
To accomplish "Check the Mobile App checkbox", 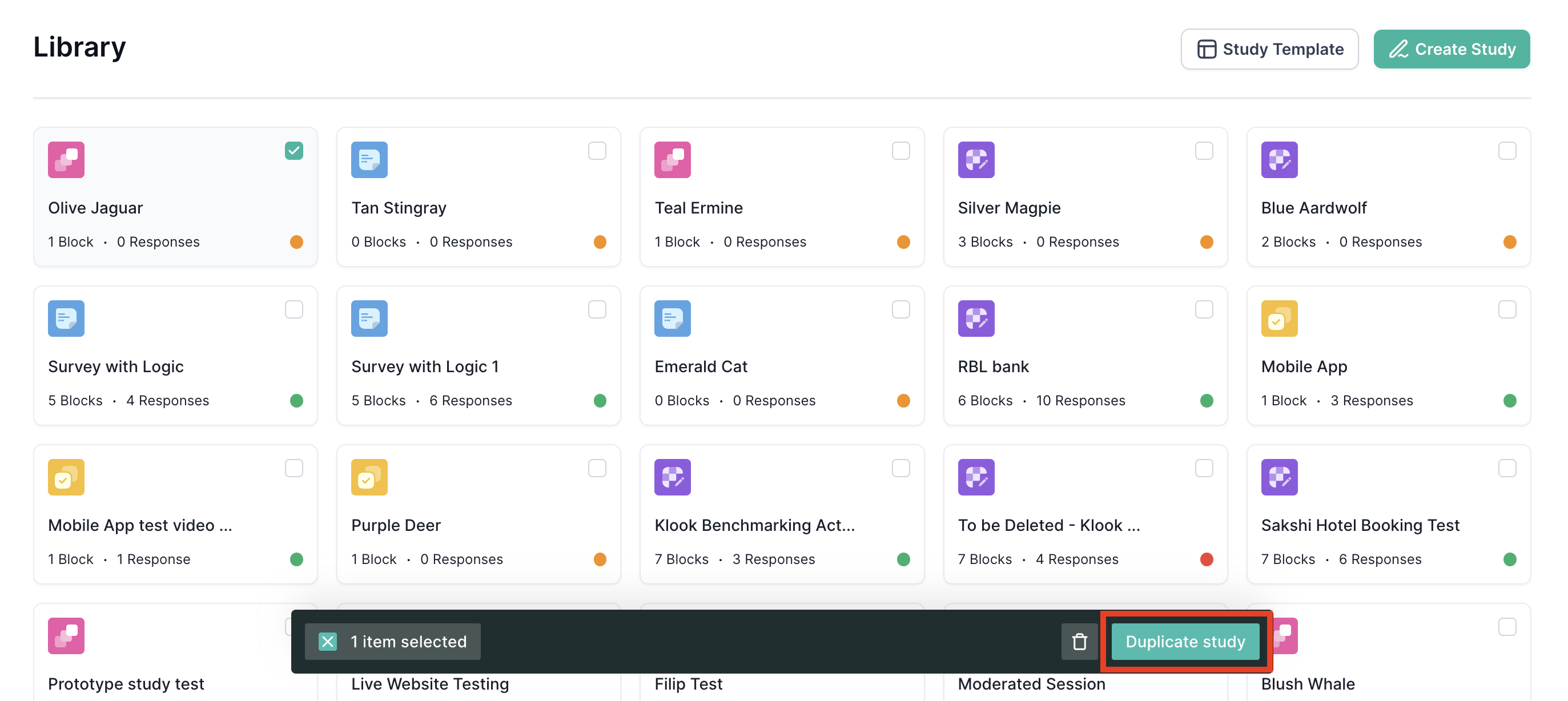I will pos(1506,309).
